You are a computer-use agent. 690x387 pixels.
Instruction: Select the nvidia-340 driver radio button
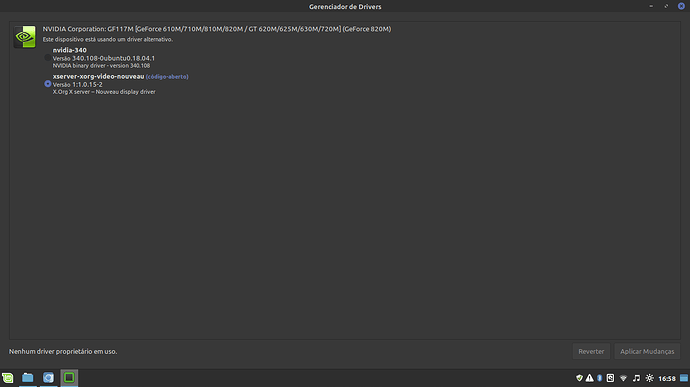tap(48, 58)
